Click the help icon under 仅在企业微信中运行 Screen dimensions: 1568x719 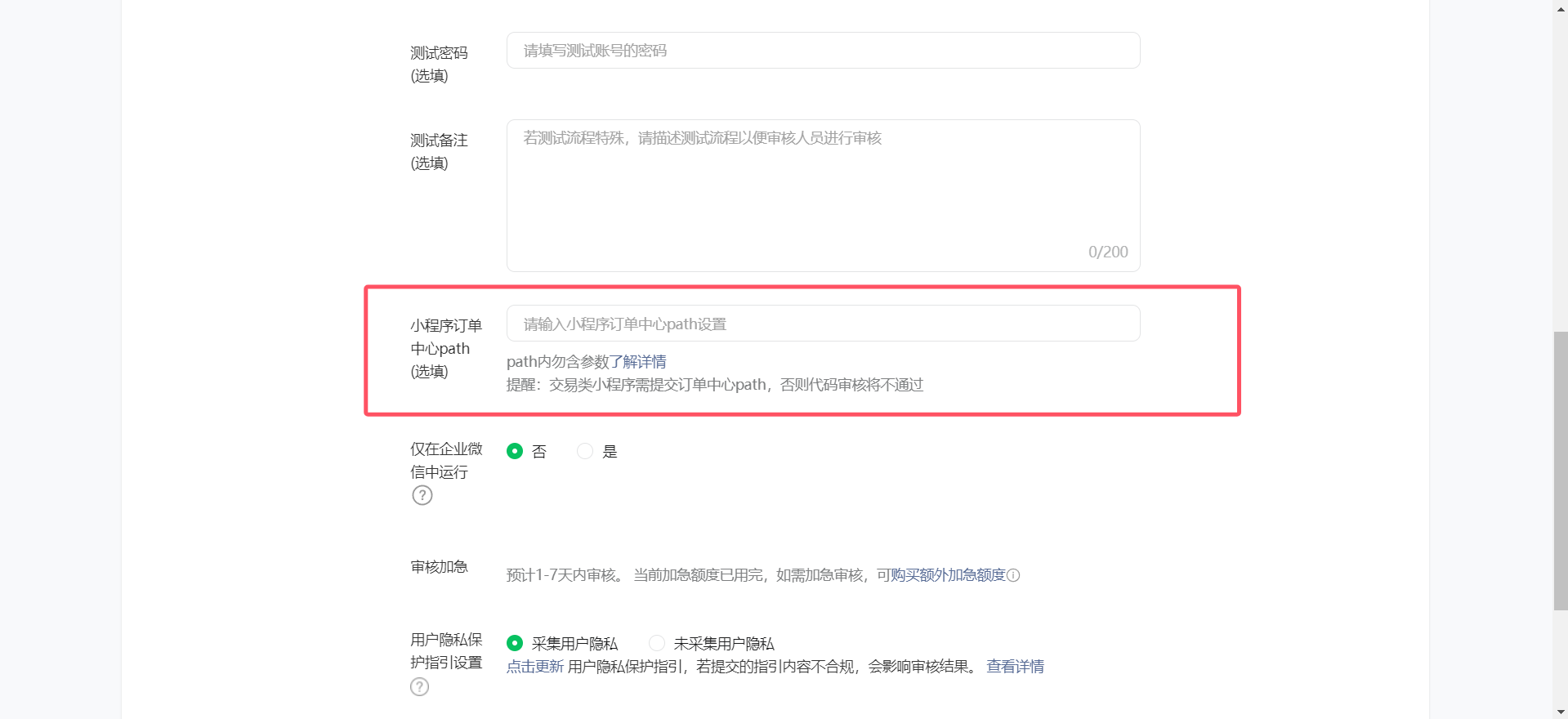(x=422, y=495)
